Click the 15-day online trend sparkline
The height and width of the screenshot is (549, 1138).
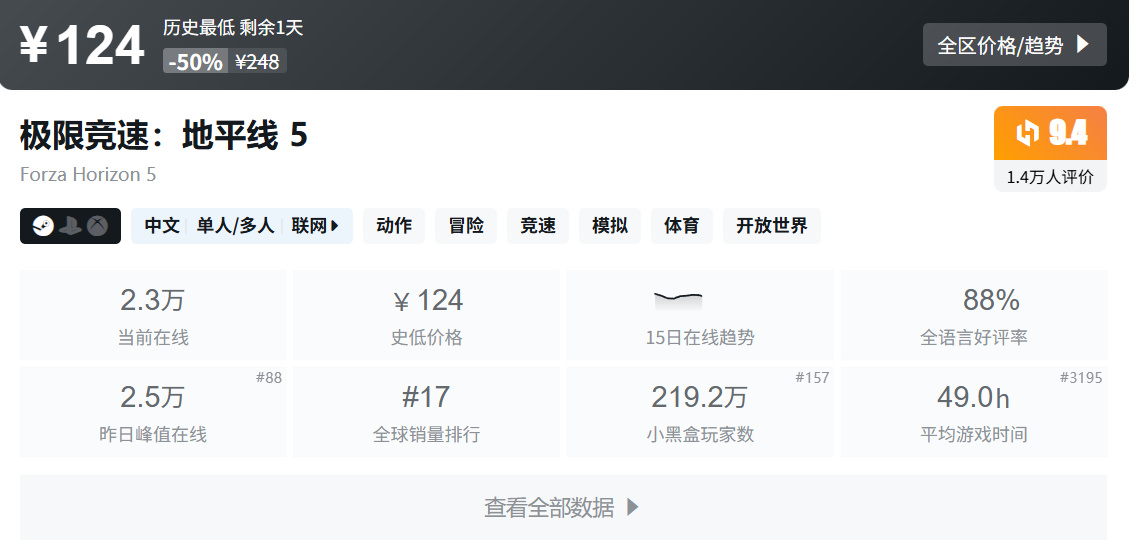point(678,300)
